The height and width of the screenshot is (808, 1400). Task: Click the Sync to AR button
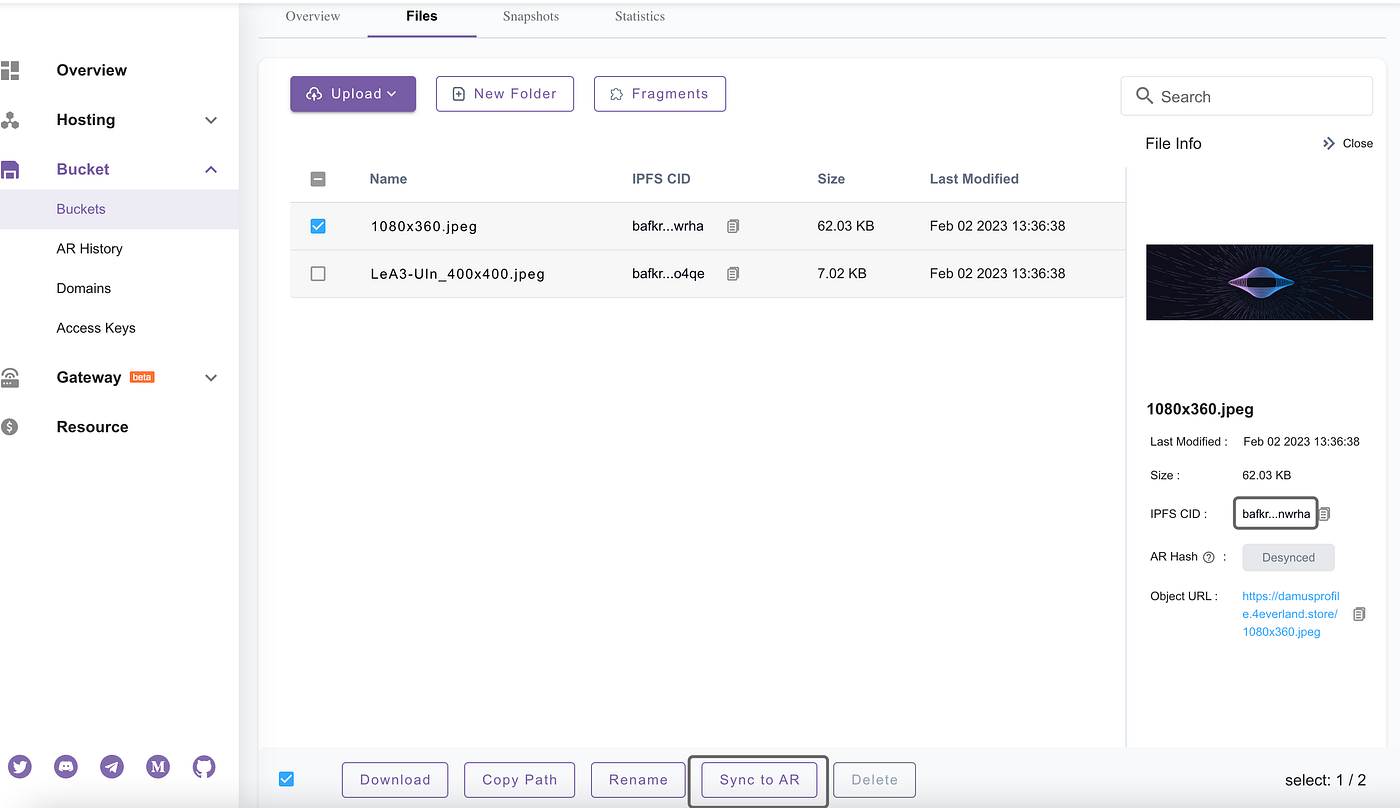[x=759, y=780]
